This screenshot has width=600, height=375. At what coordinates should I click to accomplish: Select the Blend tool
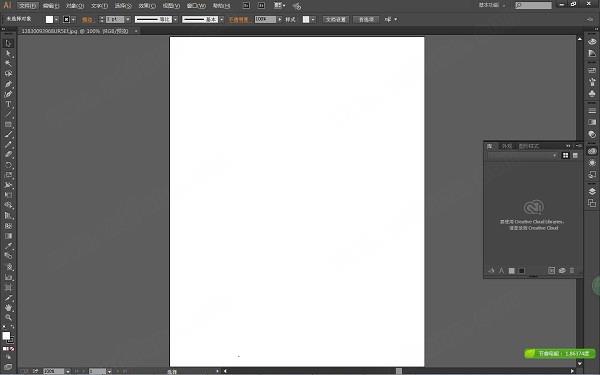tap(8, 256)
